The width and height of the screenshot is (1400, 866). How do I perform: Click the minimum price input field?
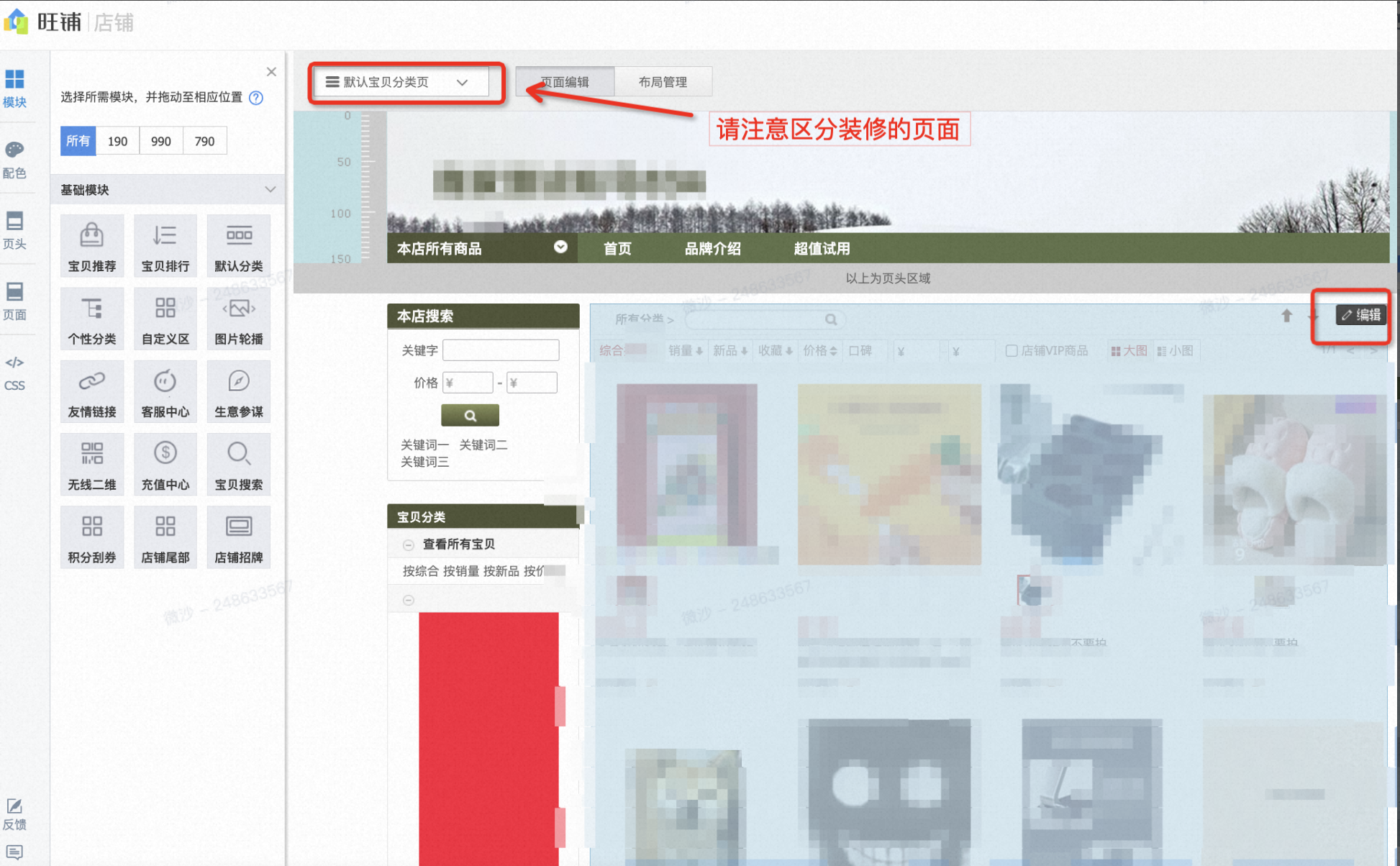(x=468, y=383)
